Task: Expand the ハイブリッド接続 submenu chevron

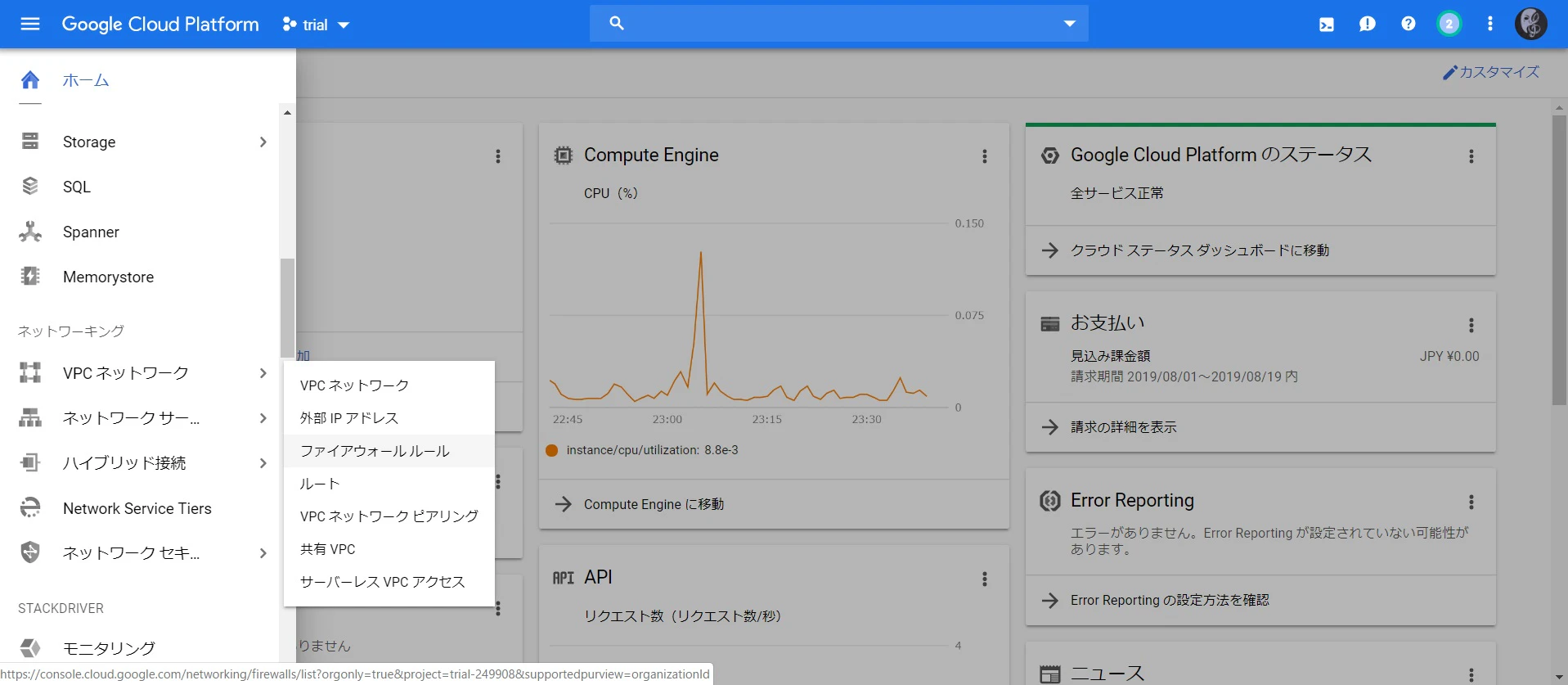Action: (263, 463)
